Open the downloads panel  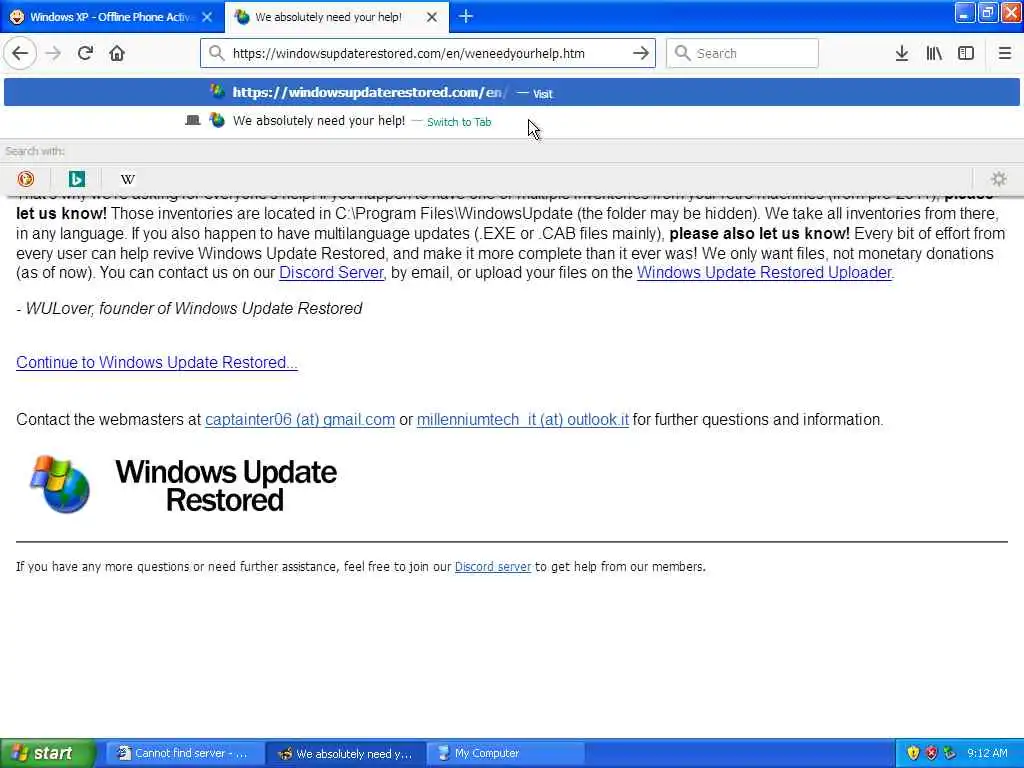pyautogui.click(x=902, y=53)
